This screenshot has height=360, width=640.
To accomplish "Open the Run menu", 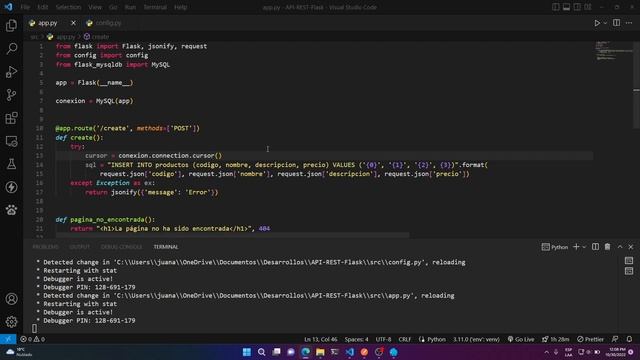I will 130,7.
